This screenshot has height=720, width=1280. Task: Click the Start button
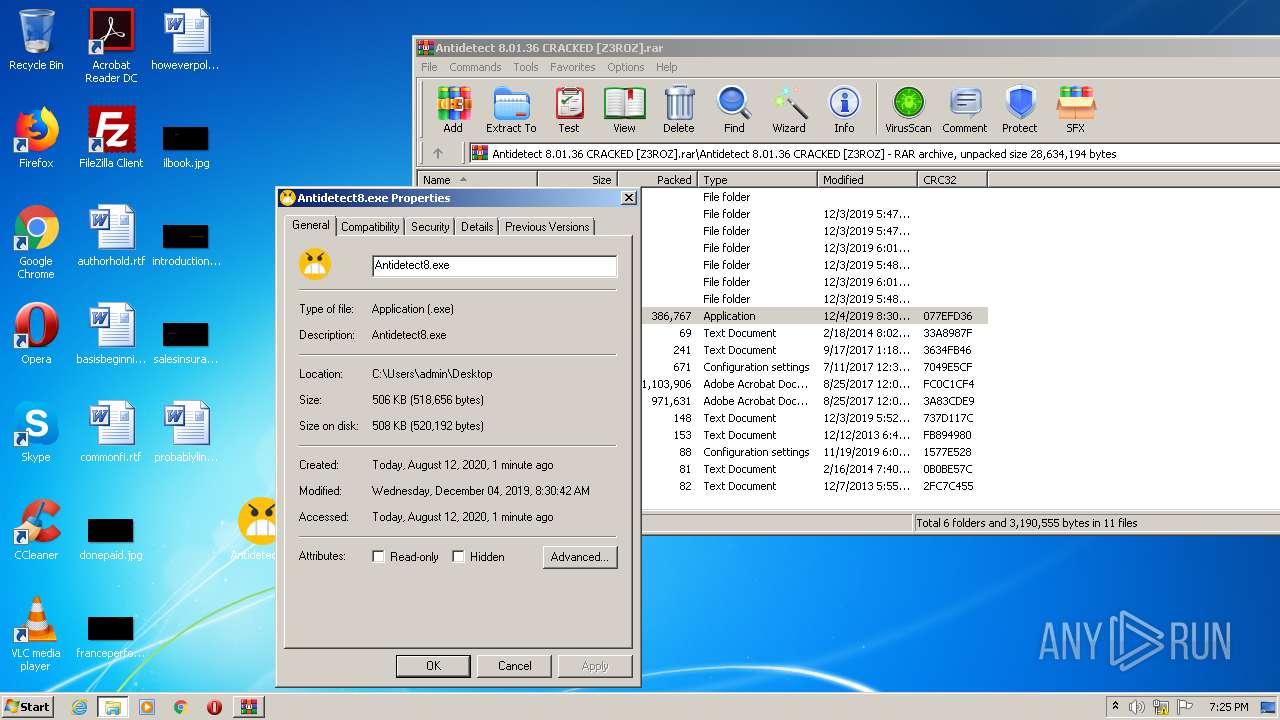27,706
